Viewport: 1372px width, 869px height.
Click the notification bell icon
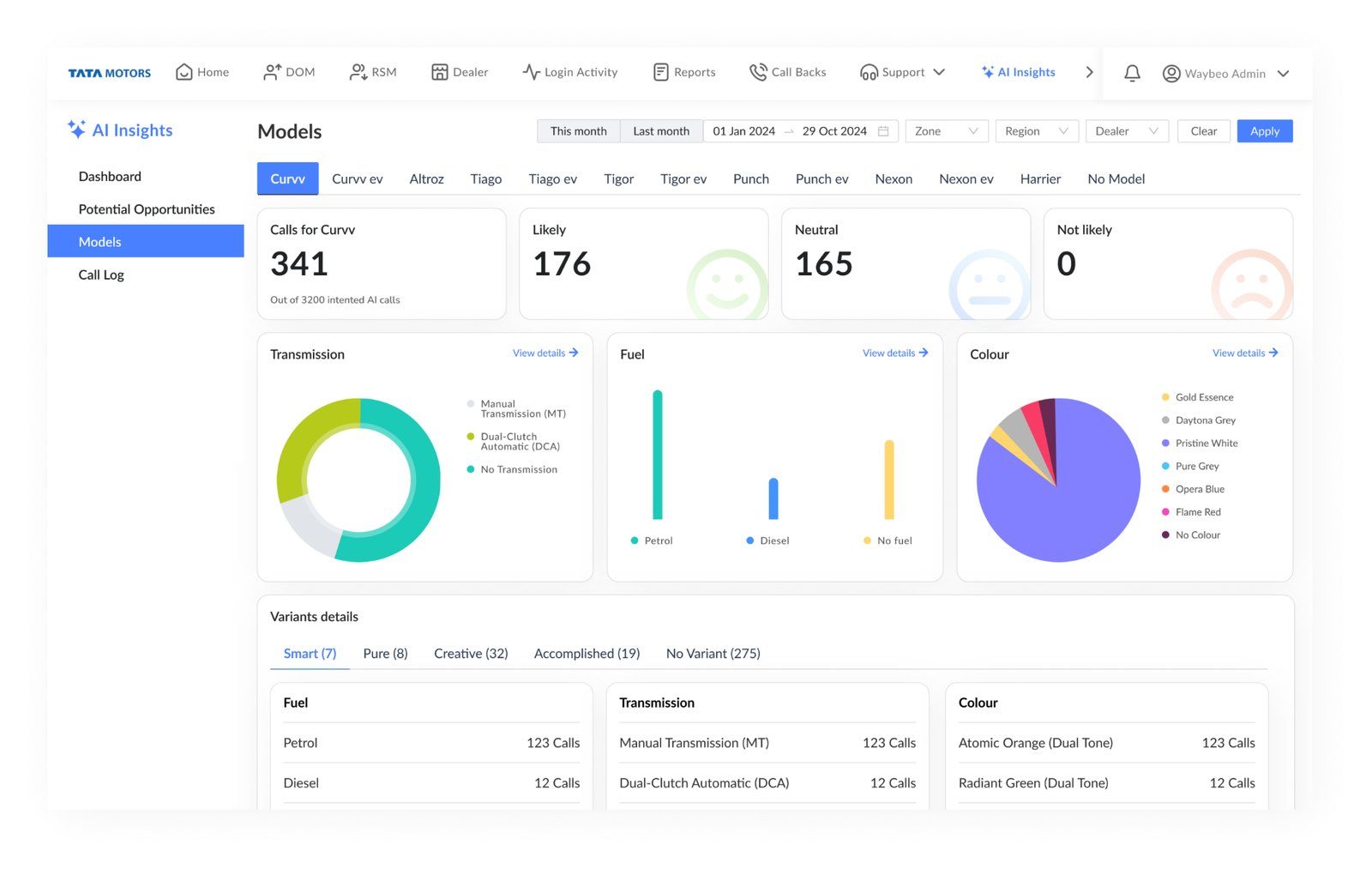pyautogui.click(x=1132, y=73)
